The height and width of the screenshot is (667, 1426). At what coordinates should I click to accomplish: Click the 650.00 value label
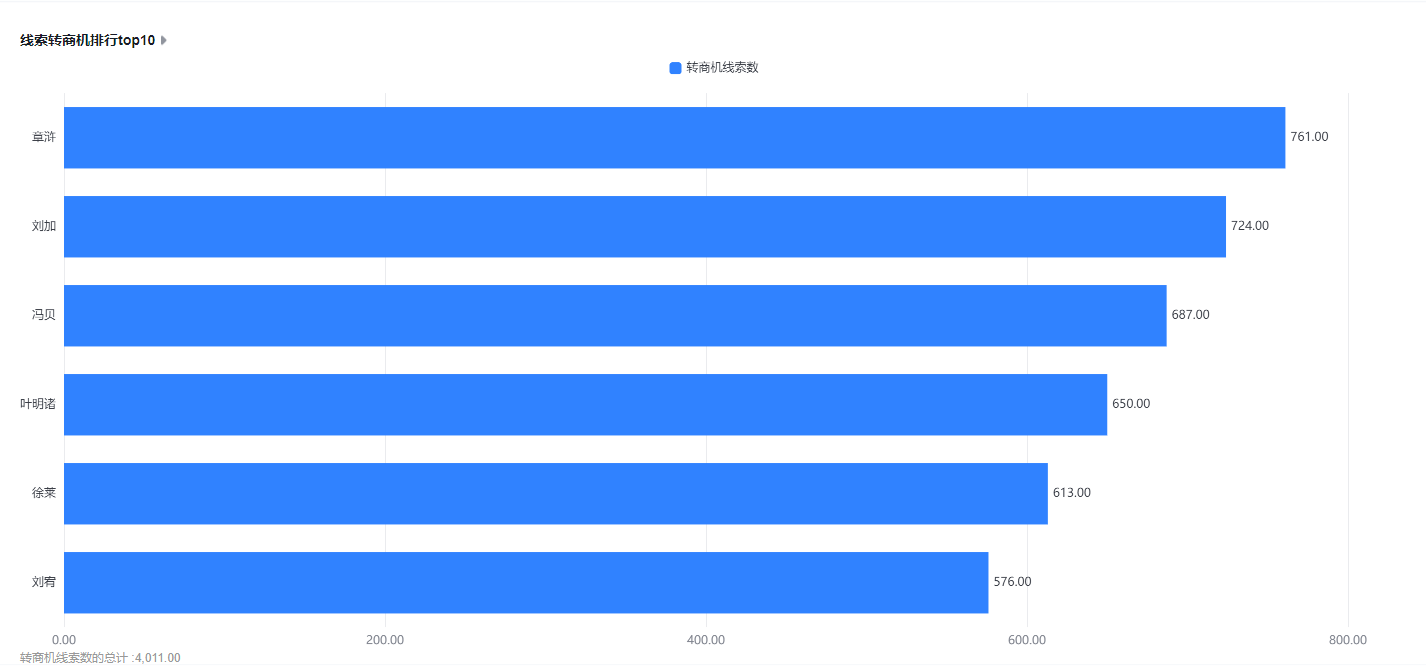pos(1131,404)
